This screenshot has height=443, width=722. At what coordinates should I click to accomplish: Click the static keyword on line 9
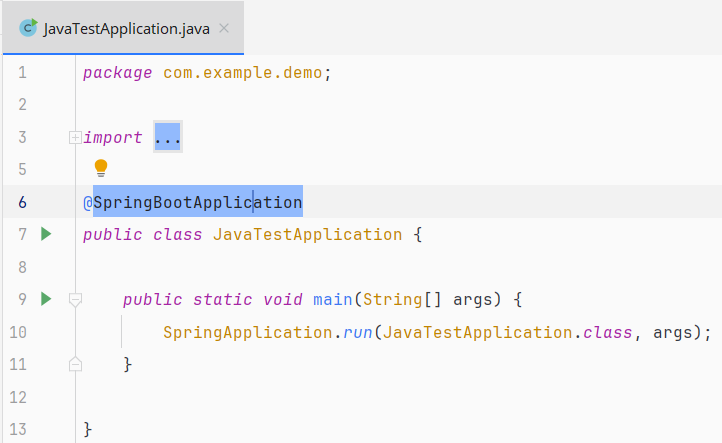pos(222,299)
